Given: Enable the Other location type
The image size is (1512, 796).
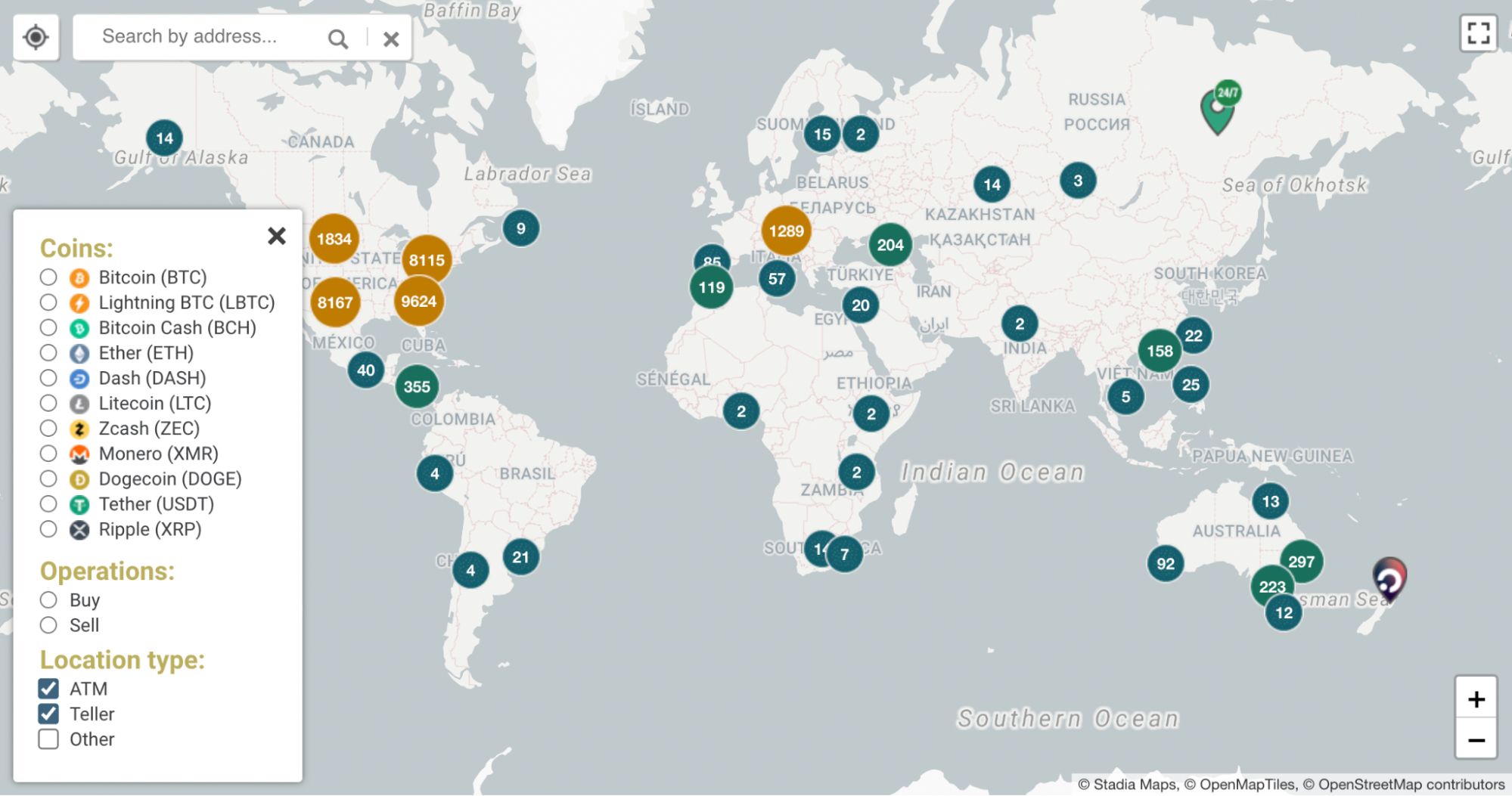Looking at the screenshot, I should coord(48,739).
